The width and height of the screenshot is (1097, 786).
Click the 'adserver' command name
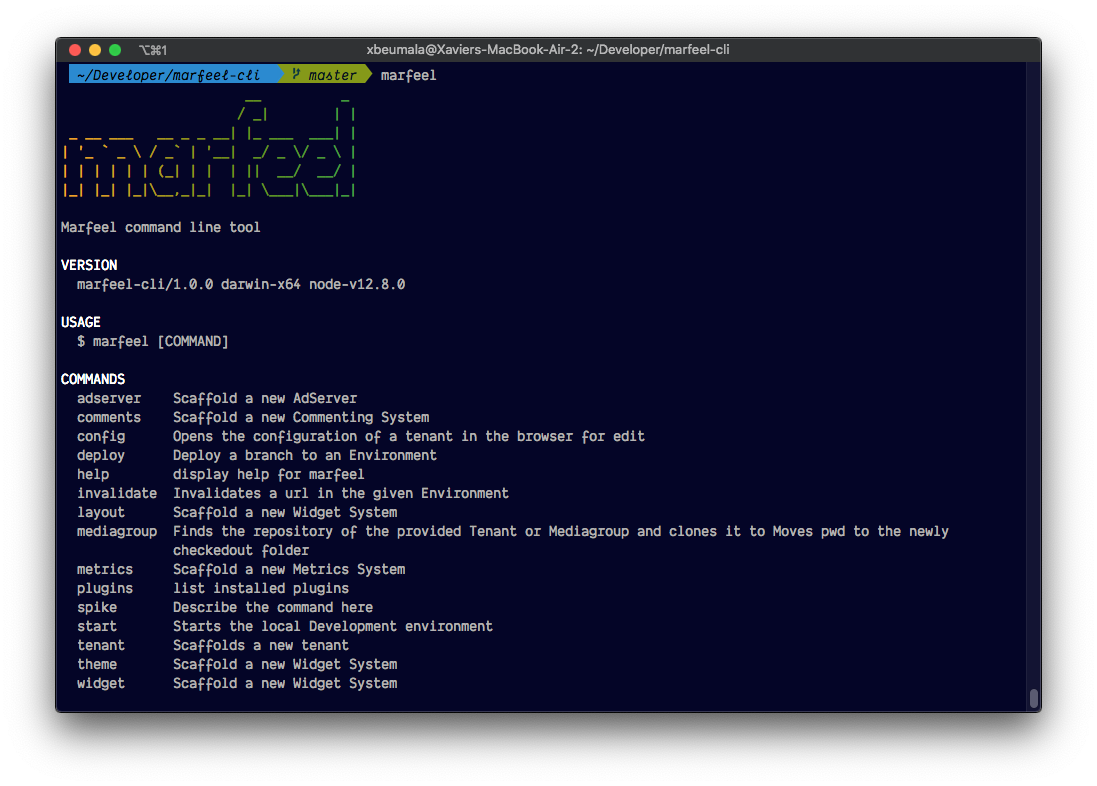point(109,398)
